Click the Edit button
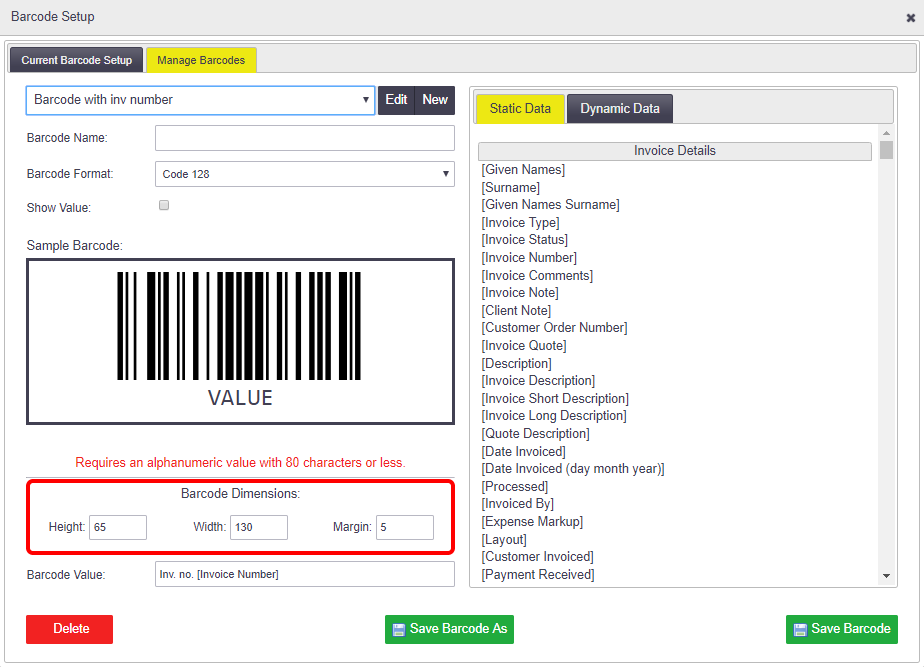924x667 pixels. pyautogui.click(x=396, y=100)
